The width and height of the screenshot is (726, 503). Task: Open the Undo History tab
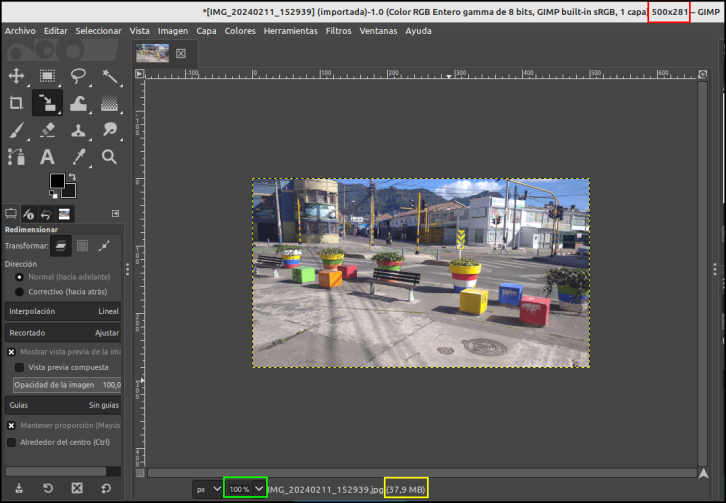(x=46, y=214)
